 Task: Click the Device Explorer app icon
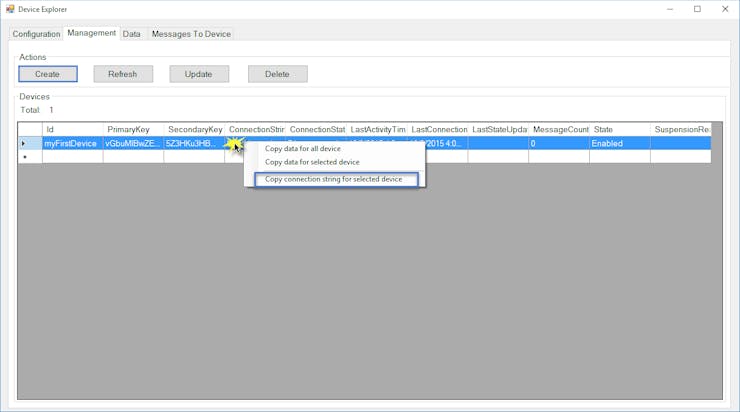pos(10,9)
